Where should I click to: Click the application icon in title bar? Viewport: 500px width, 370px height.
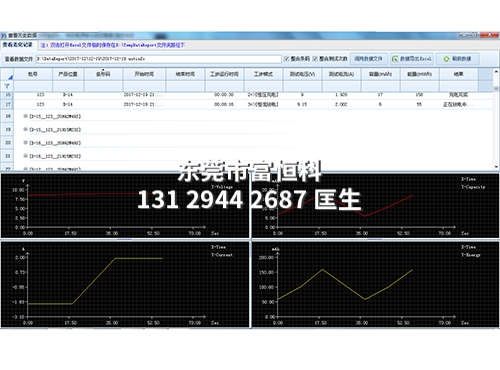(4, 35)
